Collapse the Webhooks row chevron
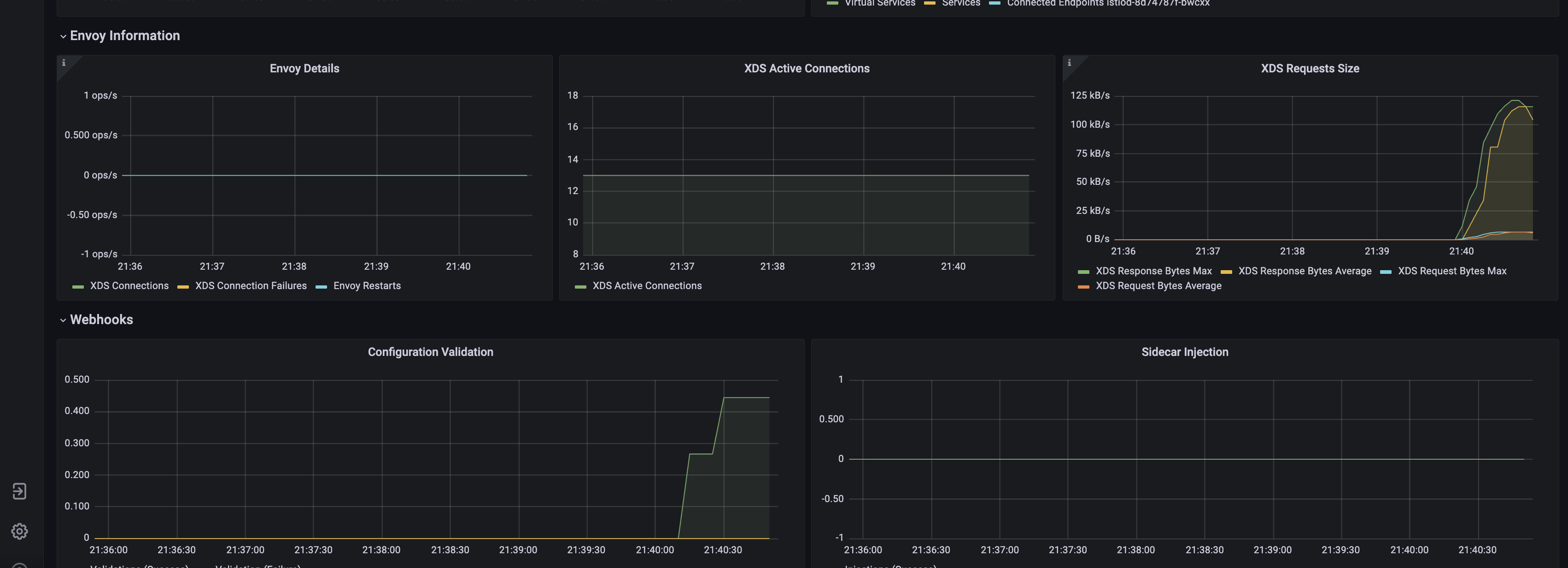Image resolution: width=1568 pixels, height=568 pixels. [x=63, y=320]
